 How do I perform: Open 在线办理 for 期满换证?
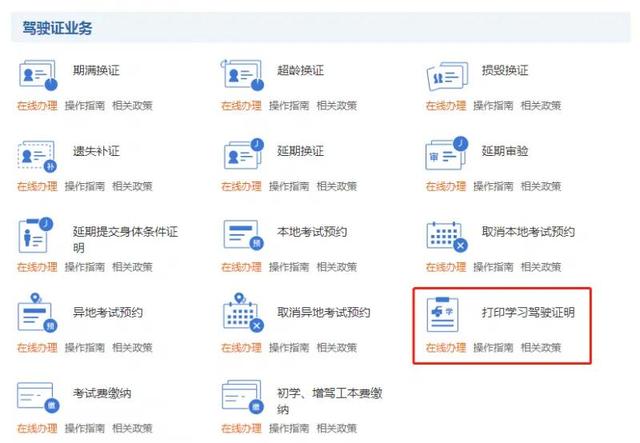(37, 106)
